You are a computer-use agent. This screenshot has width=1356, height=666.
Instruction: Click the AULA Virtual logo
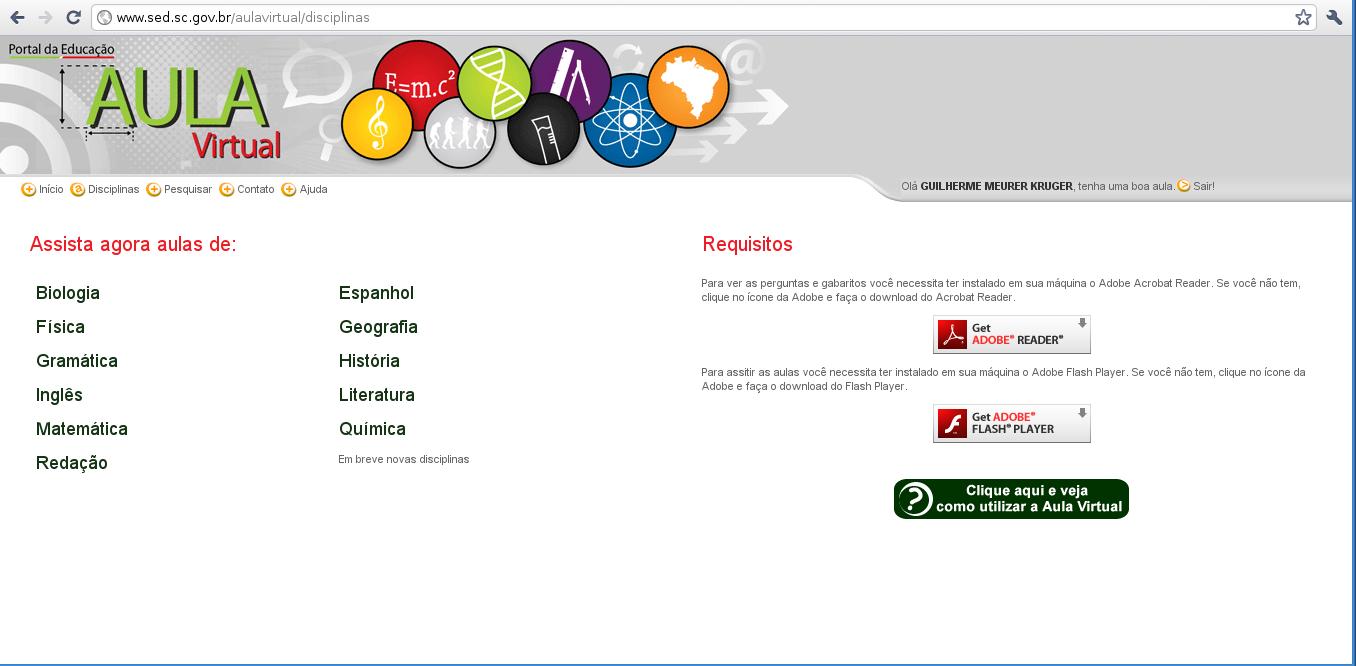[x=172, y=112]
